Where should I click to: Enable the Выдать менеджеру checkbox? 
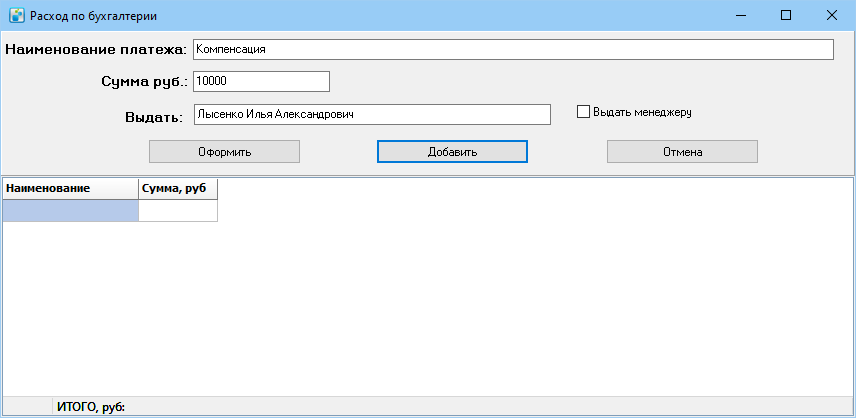pyautogui.click(x=584, y=112)
